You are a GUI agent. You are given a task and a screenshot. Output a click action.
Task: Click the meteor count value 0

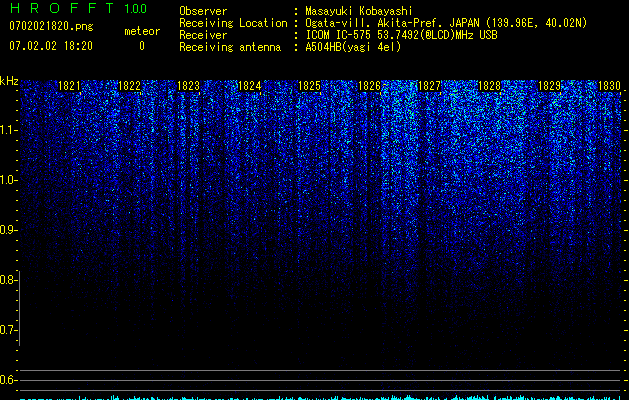tap(142, 46)
